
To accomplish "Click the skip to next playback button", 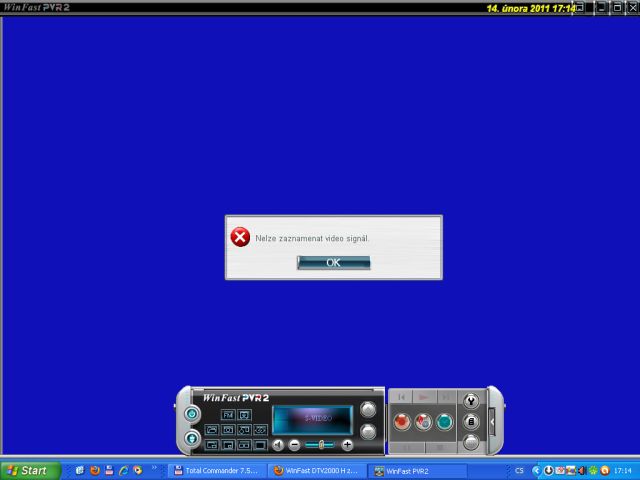I will [446, 397].
